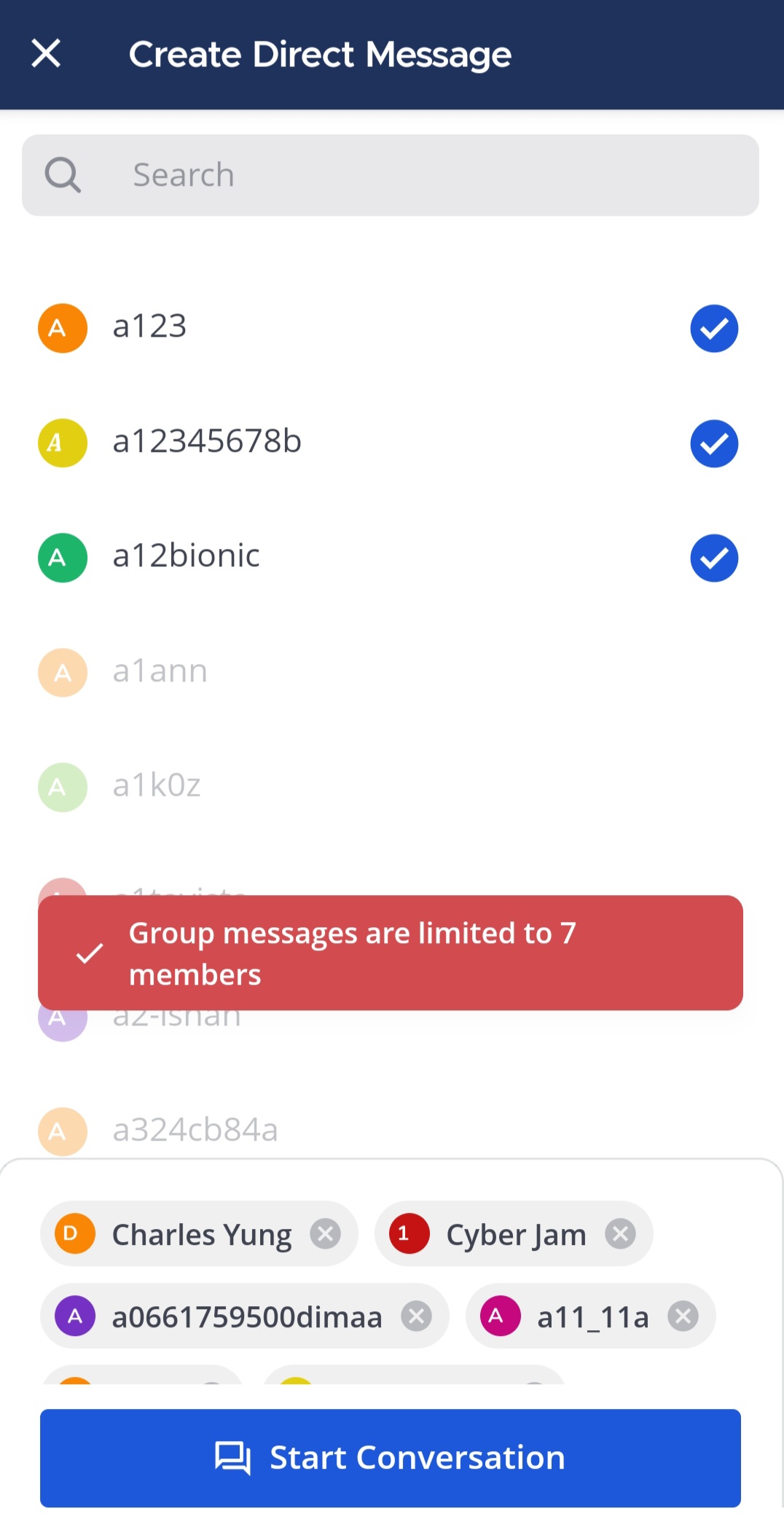Click the green avatar icon for a12bionic
Screen dimensions: 784x1538
(62, 557)
